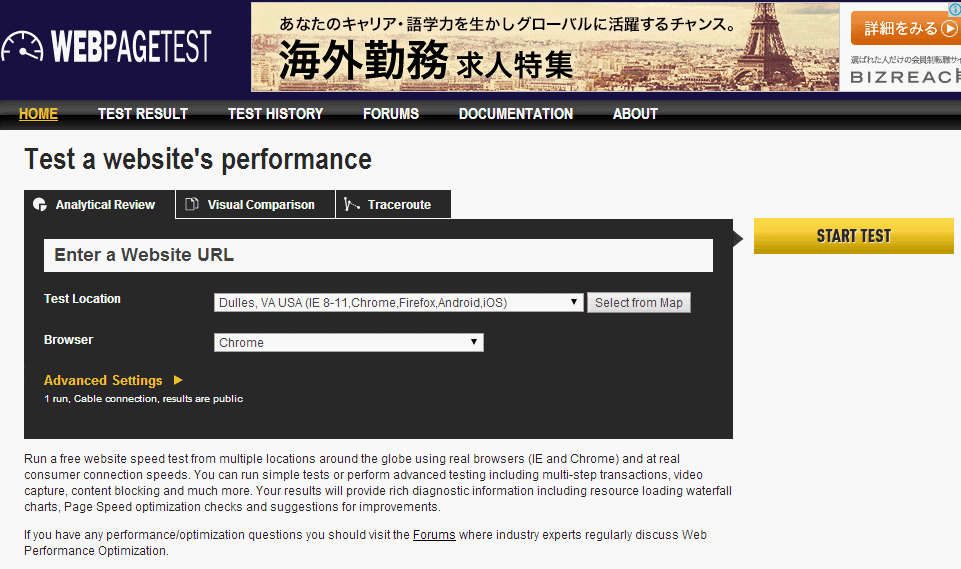The image size is (961, 569).
Task: Open the ABOUT menu item
Action: (x=635, y=114)
